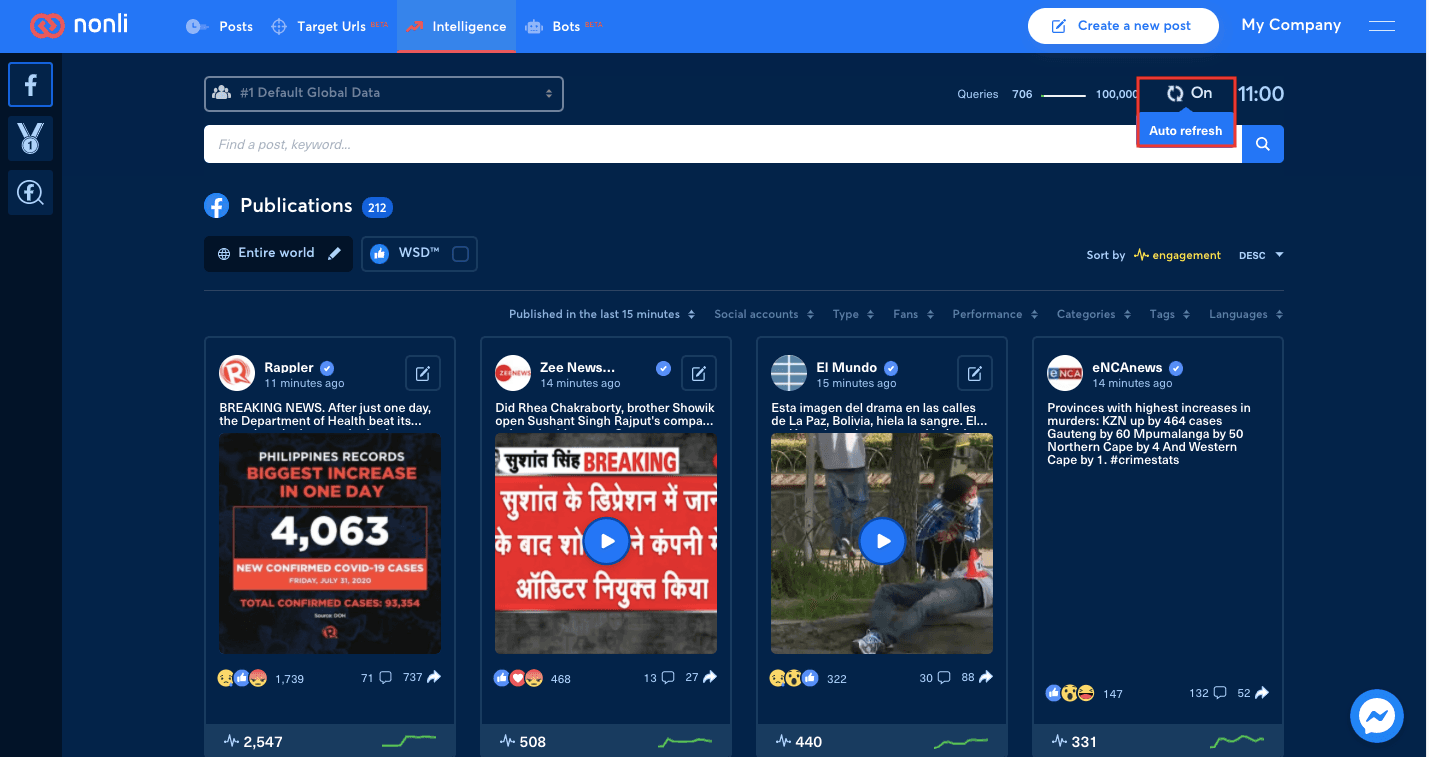Open the medal rankings sidebar icon
Viewport: 1429px width, 757px height.
tap(30, 139)
